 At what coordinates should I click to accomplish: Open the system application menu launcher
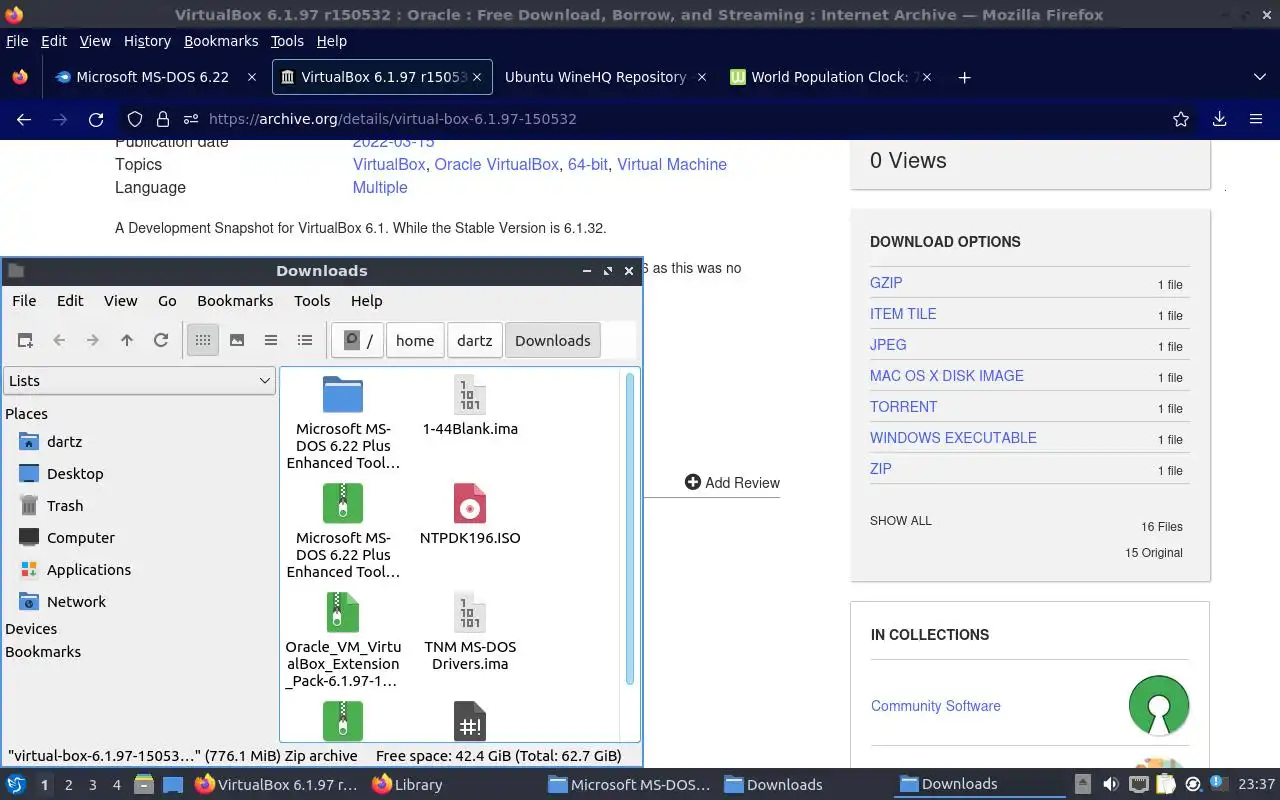[16, 784]
